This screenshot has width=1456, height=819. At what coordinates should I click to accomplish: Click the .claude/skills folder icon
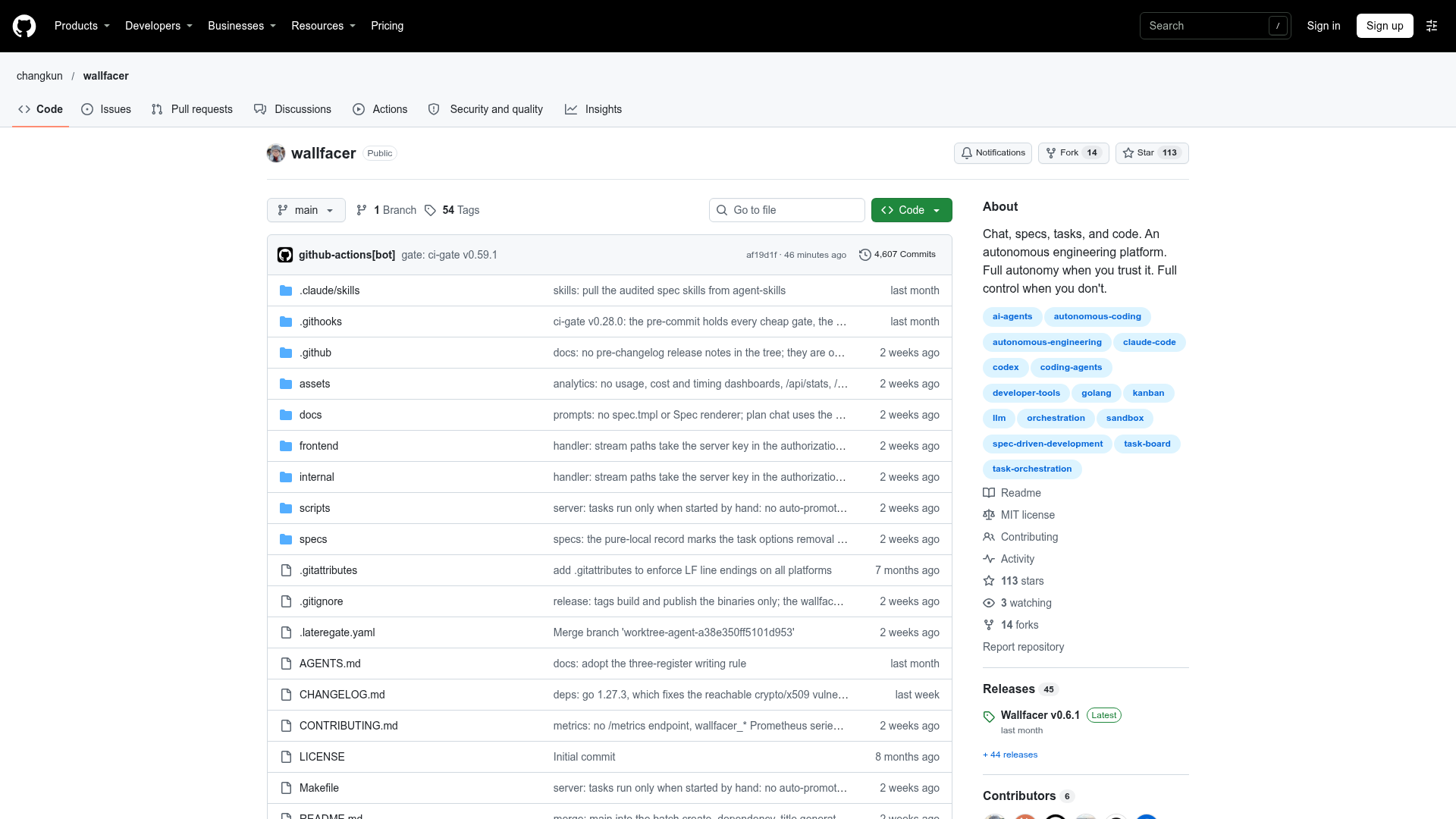click(286, 290)
